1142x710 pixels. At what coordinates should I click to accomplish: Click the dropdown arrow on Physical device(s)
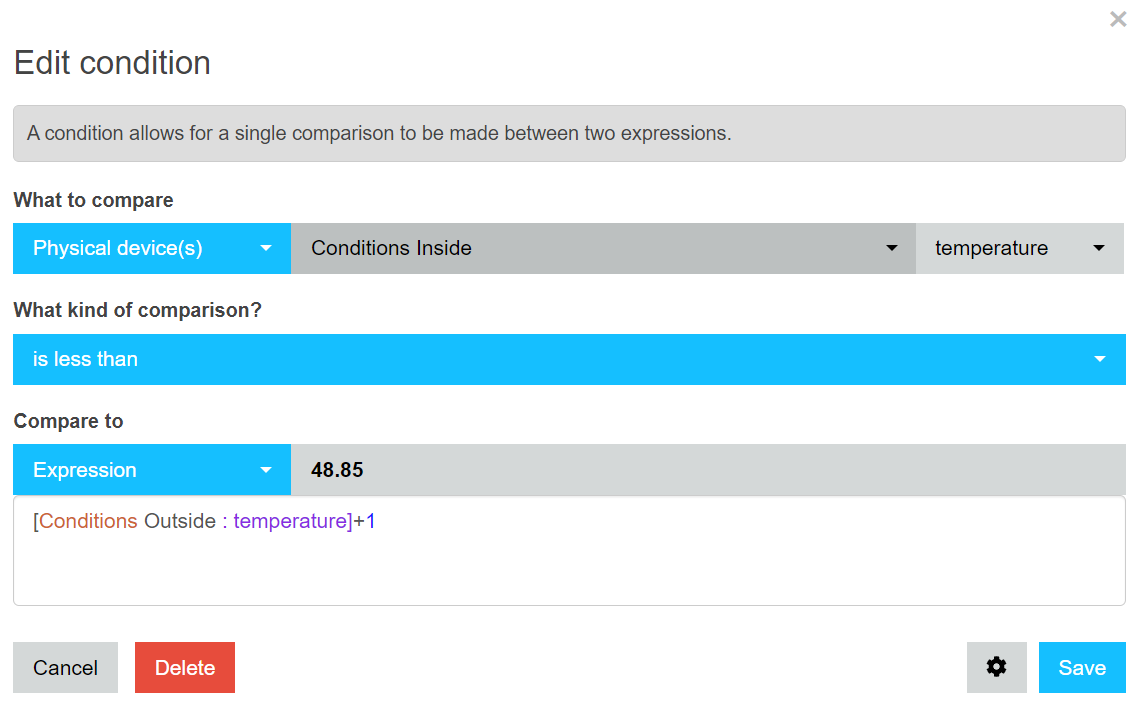[266, 248]
